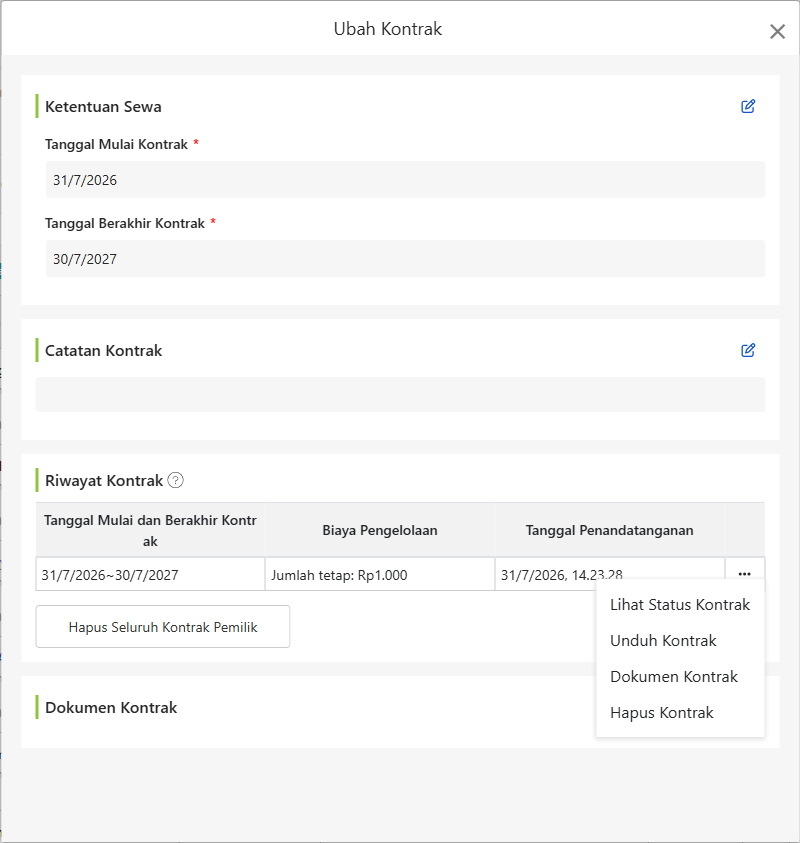The height and width of the screenshot is (843, 800).
Task: Show help for Riwayat Kontrak
Action: [x=175, y=480]
